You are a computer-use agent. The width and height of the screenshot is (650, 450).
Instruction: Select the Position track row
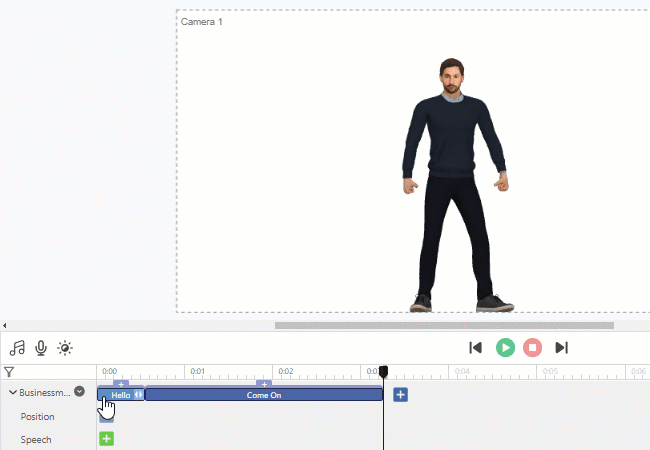[38, 417]
